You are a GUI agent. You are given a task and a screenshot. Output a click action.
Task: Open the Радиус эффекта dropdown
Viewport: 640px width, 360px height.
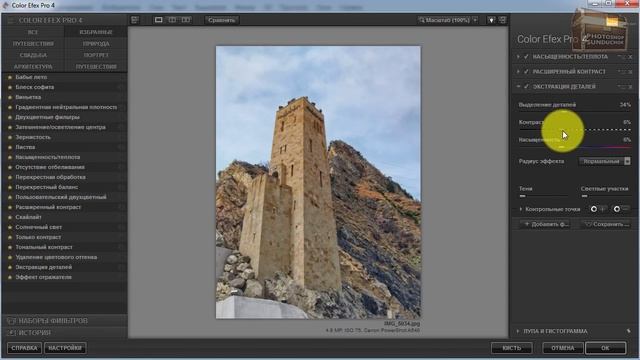tap(604, 161)
